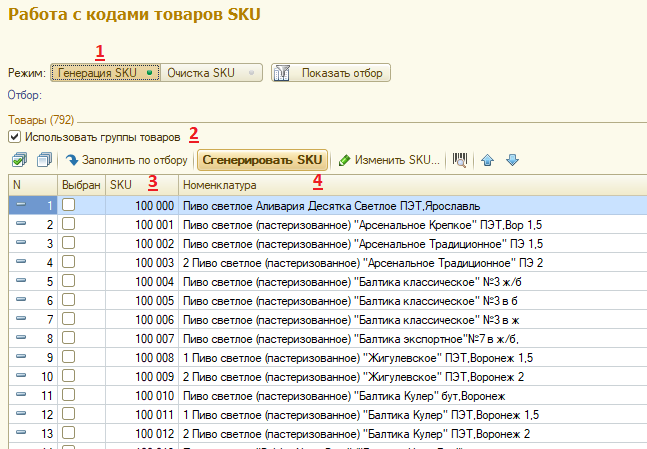Check the Выбран box for row 9
Screen dimensions: 647x449
[68, 357]
